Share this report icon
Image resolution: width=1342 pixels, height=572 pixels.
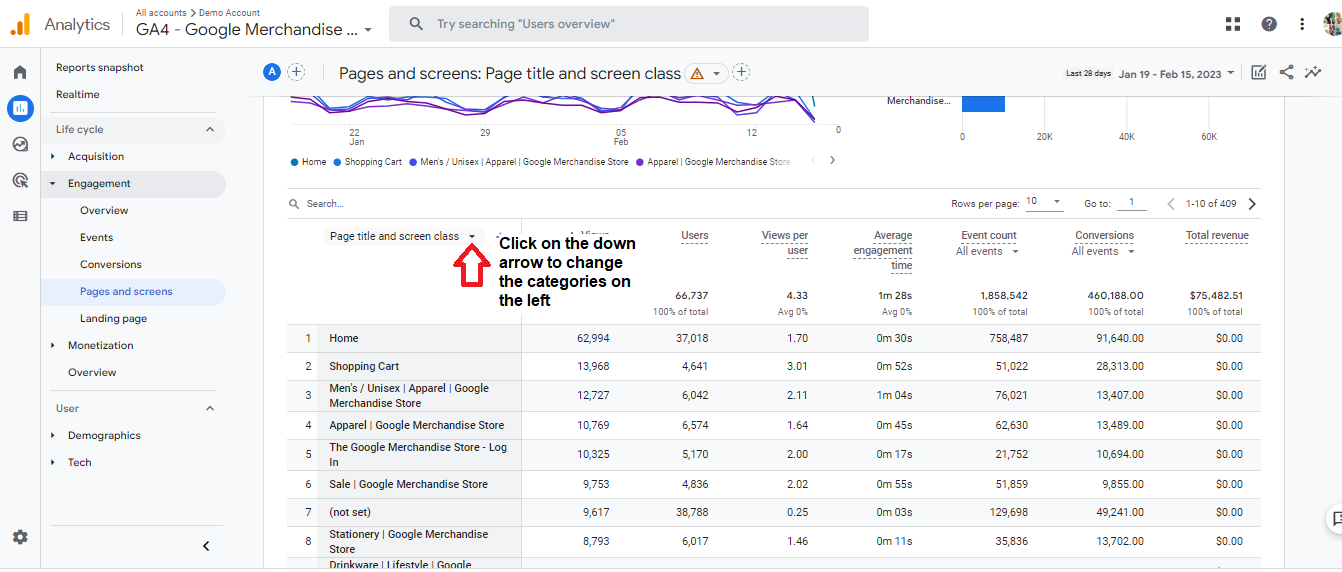(1287, 72)
